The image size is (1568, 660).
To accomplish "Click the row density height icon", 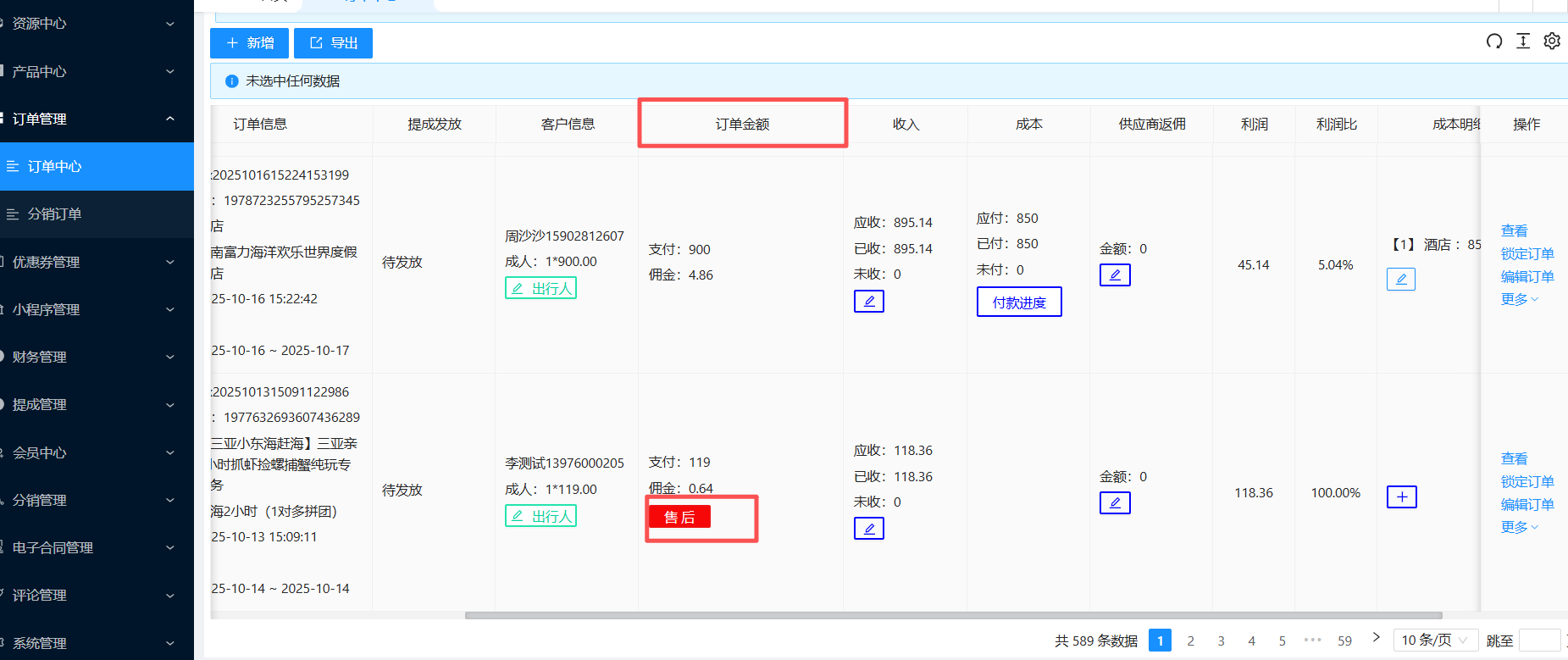I will coord(1523,42).
